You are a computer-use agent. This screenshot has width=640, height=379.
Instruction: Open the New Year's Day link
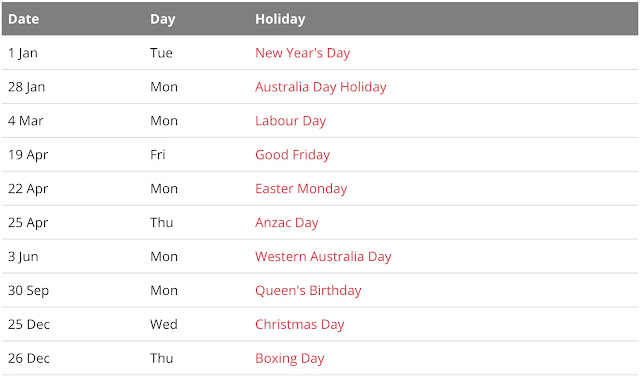[302, 53]
